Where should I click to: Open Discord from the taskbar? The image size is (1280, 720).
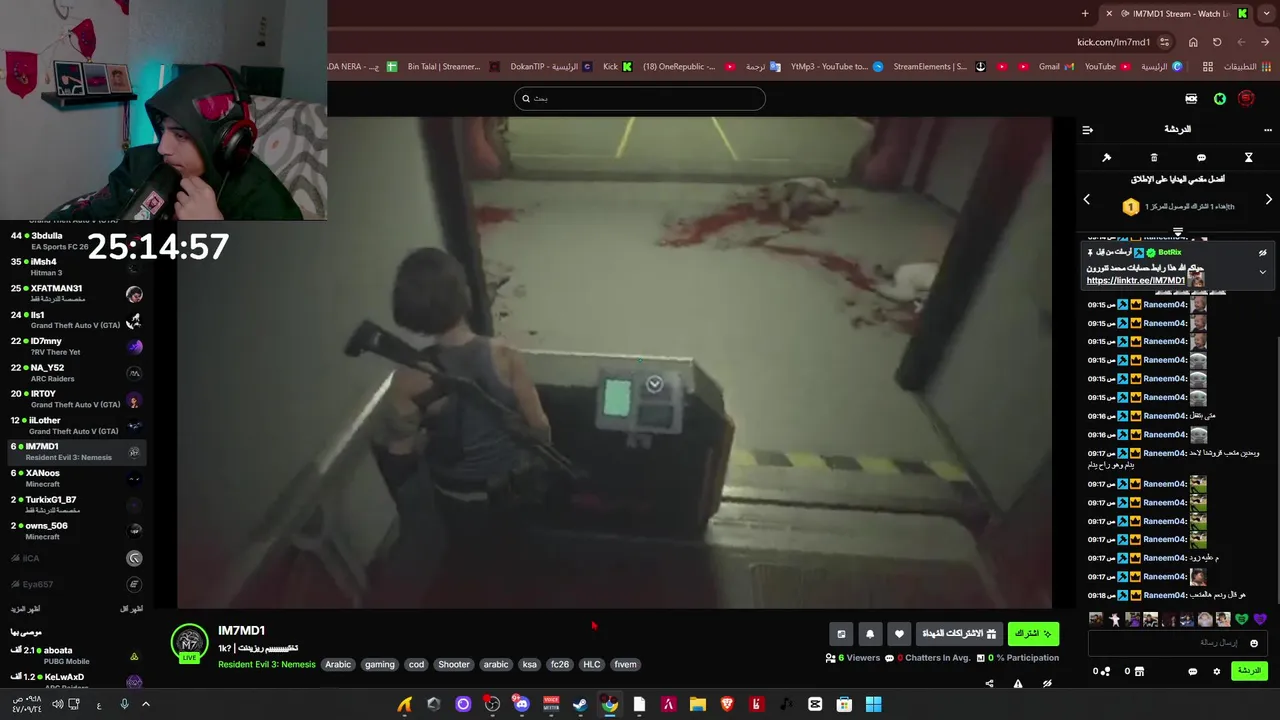(x=522, y=704)
